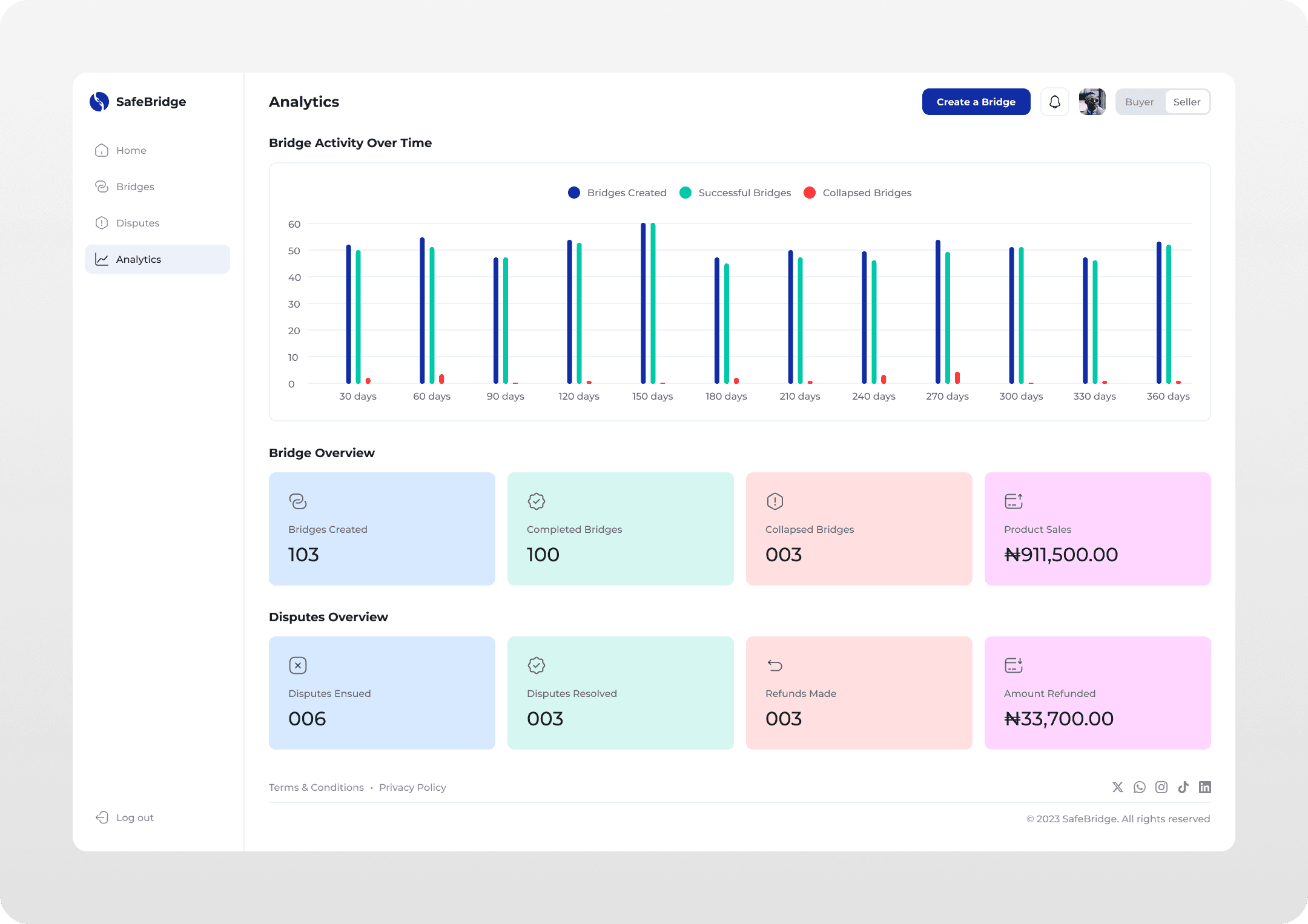Open Bridges page in sidebar
The height and width of the screenshot is (924, 1308).
tap(134, 186)
